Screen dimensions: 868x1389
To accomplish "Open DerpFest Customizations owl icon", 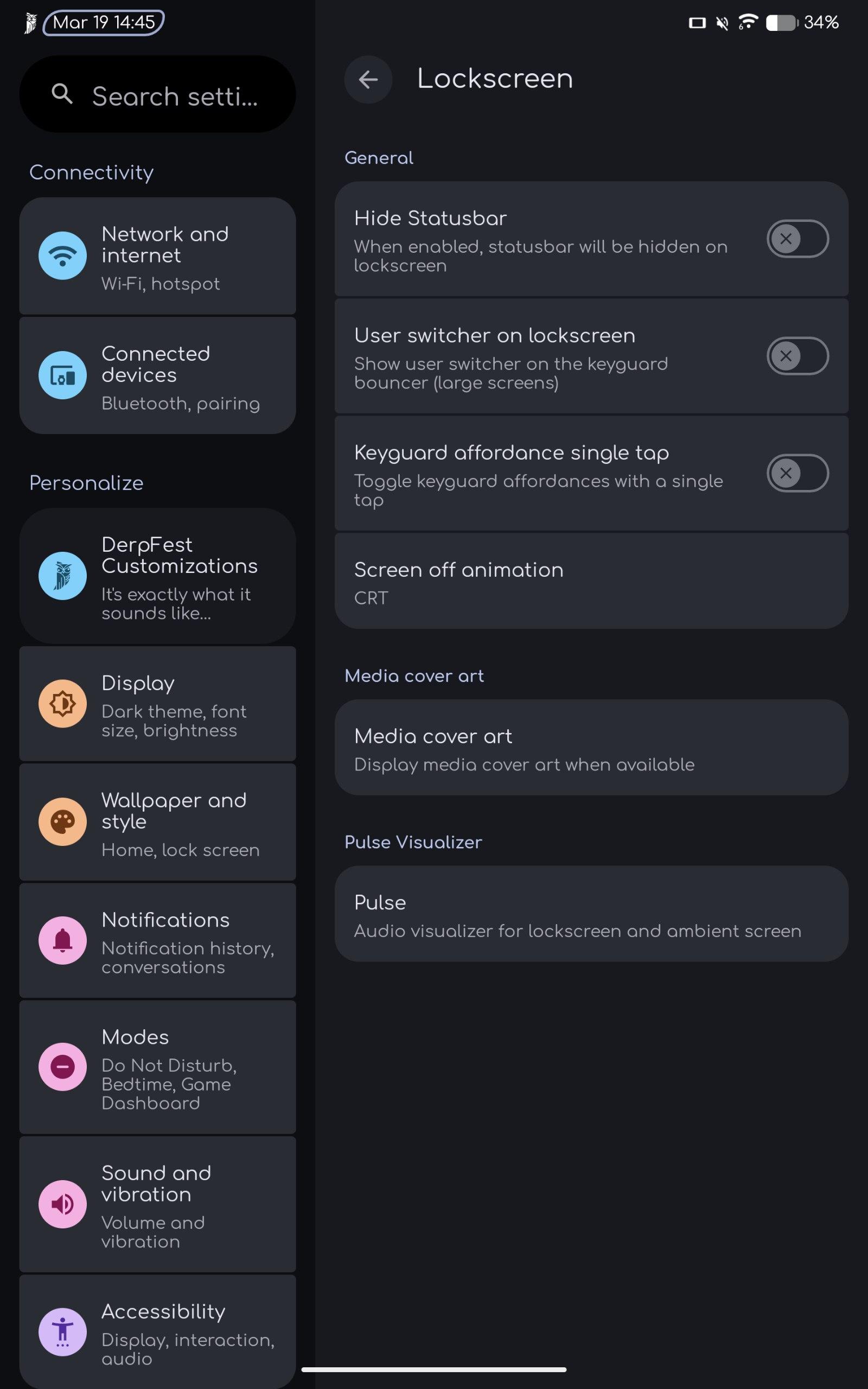I will pyautogui.click(x=62, y=576).
